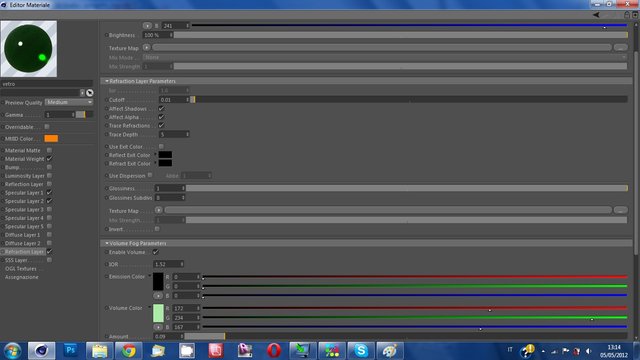
Task: Launch Google Chrome from the taskbar
Action: pyautogui.click(x=129, y=351)
